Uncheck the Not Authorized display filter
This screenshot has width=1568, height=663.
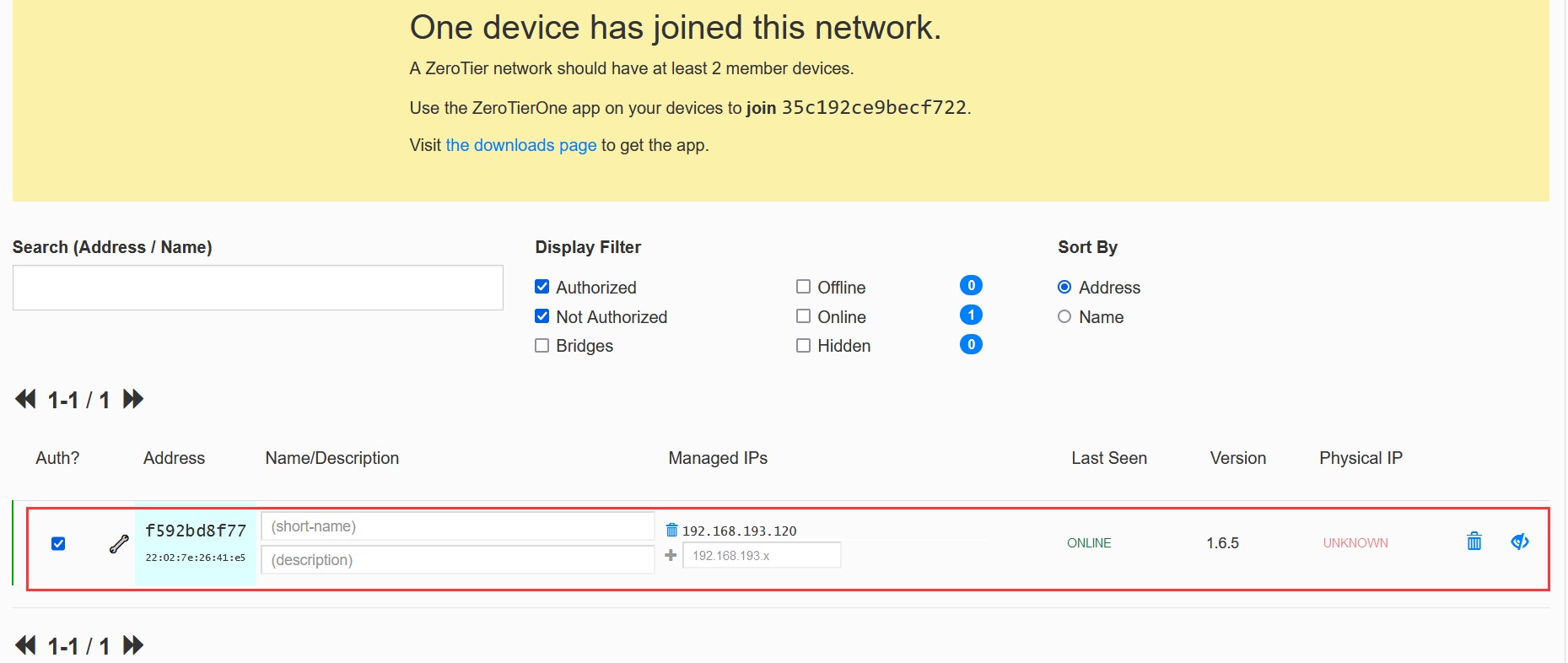pos(542,316)
